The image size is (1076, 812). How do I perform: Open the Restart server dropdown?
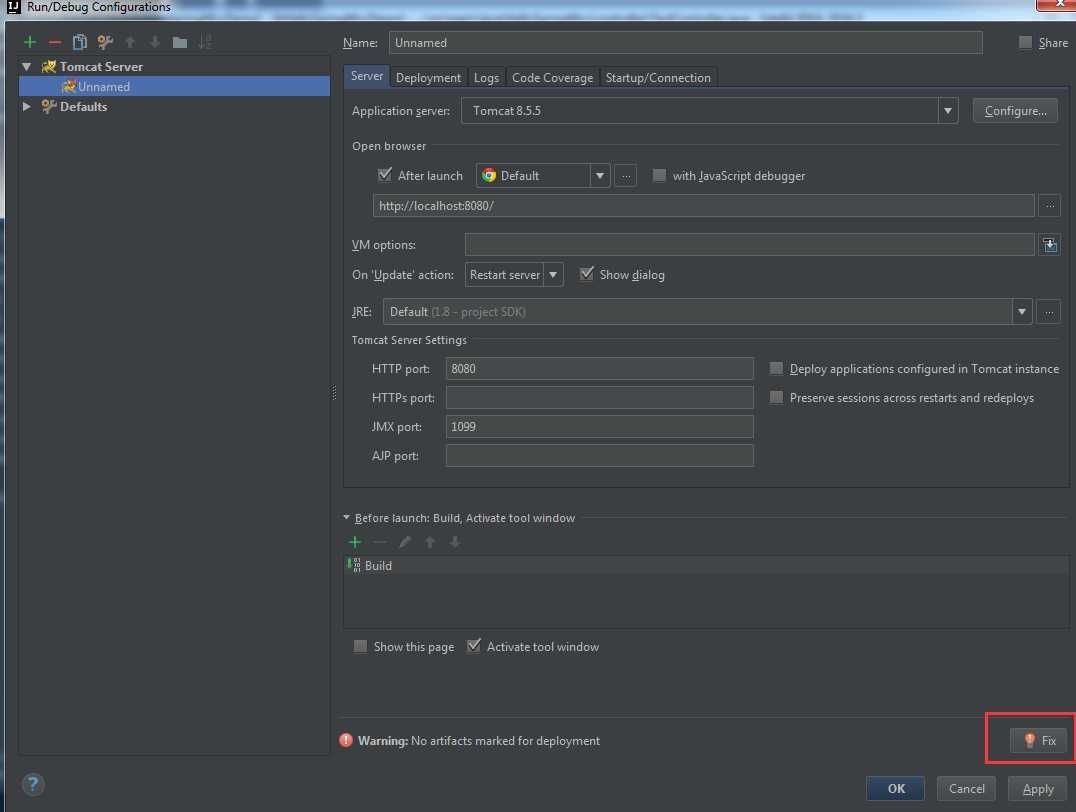[x=553, y=275]
